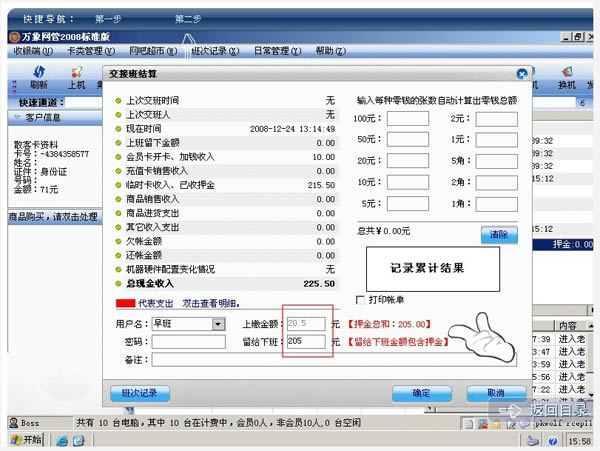600x451 pixels.
Task: Click the 备注 remarks field
Action: pyautogui.click(x=334, y=360)
